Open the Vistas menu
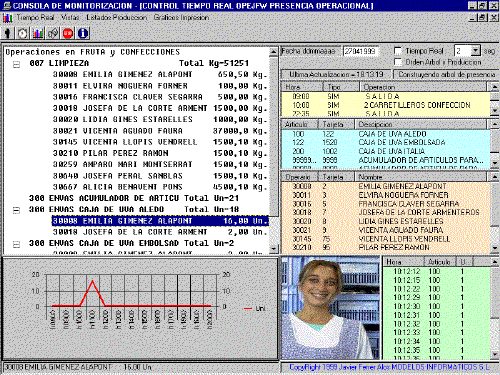 (x=70, y=18)
